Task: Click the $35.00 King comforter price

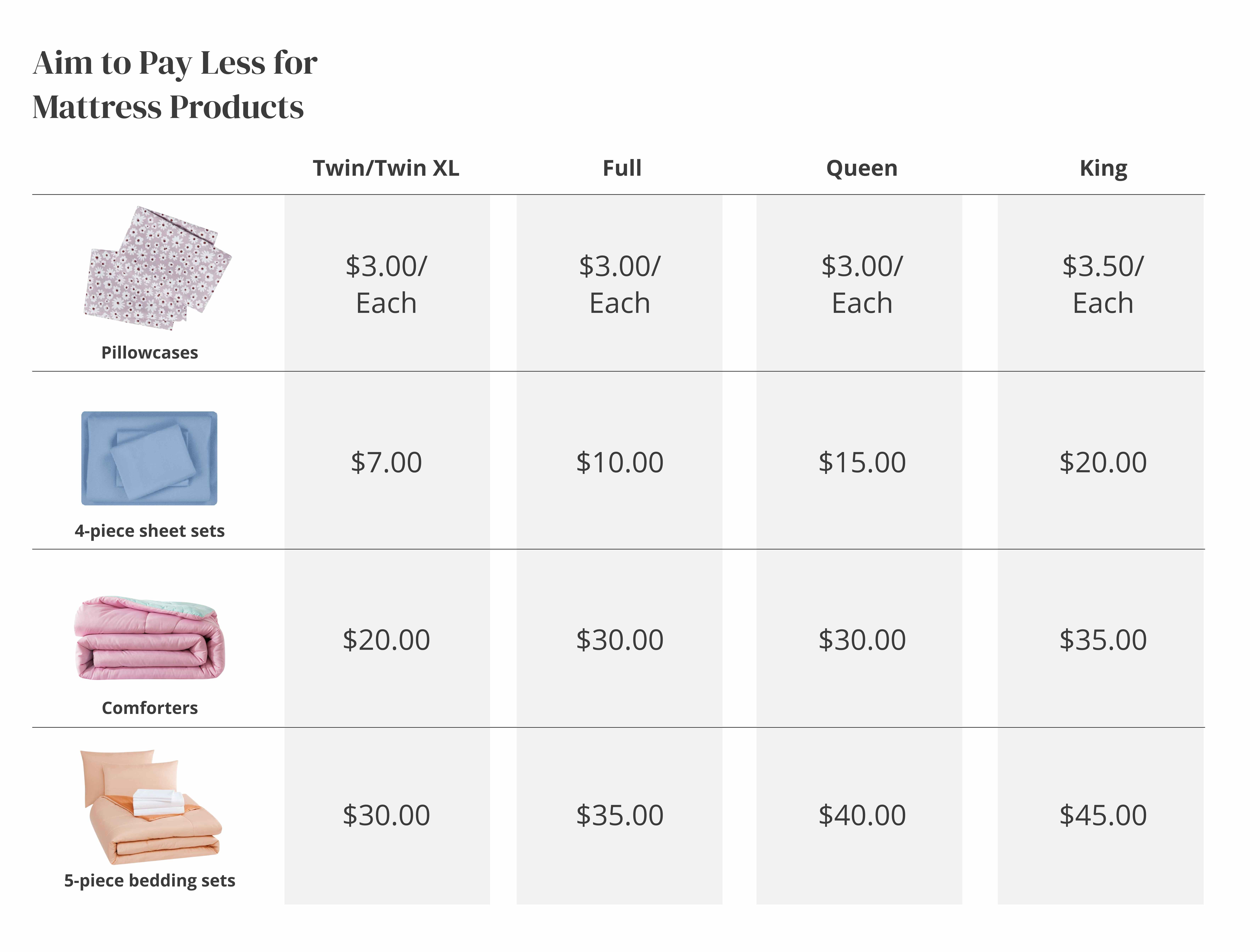Action: click(1103, 640)
